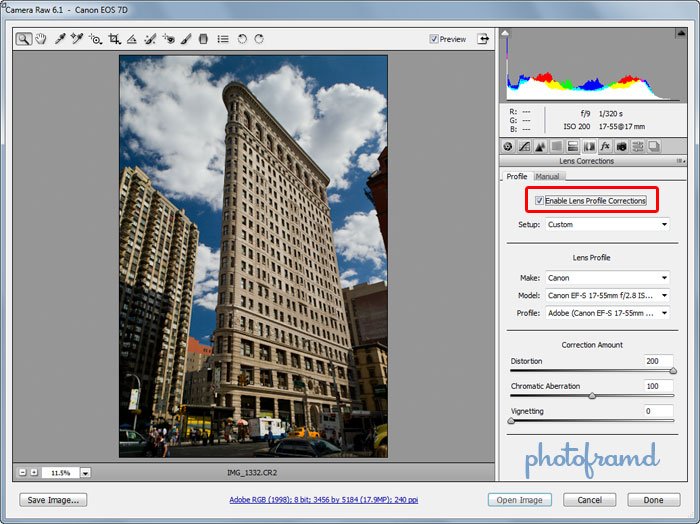Open the Camera Calibration panel tab
The image size is (700, 524).
(x=621, y=146)
